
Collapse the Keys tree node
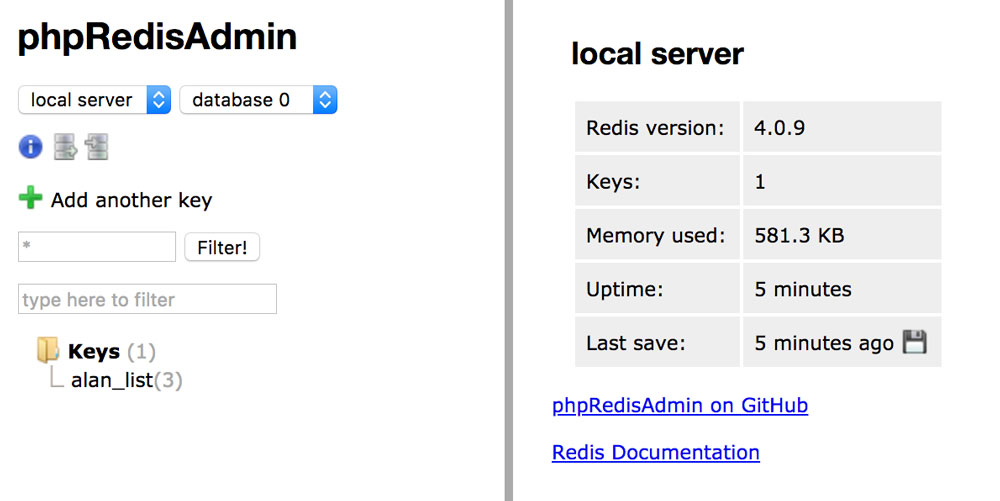coord(94,351)
